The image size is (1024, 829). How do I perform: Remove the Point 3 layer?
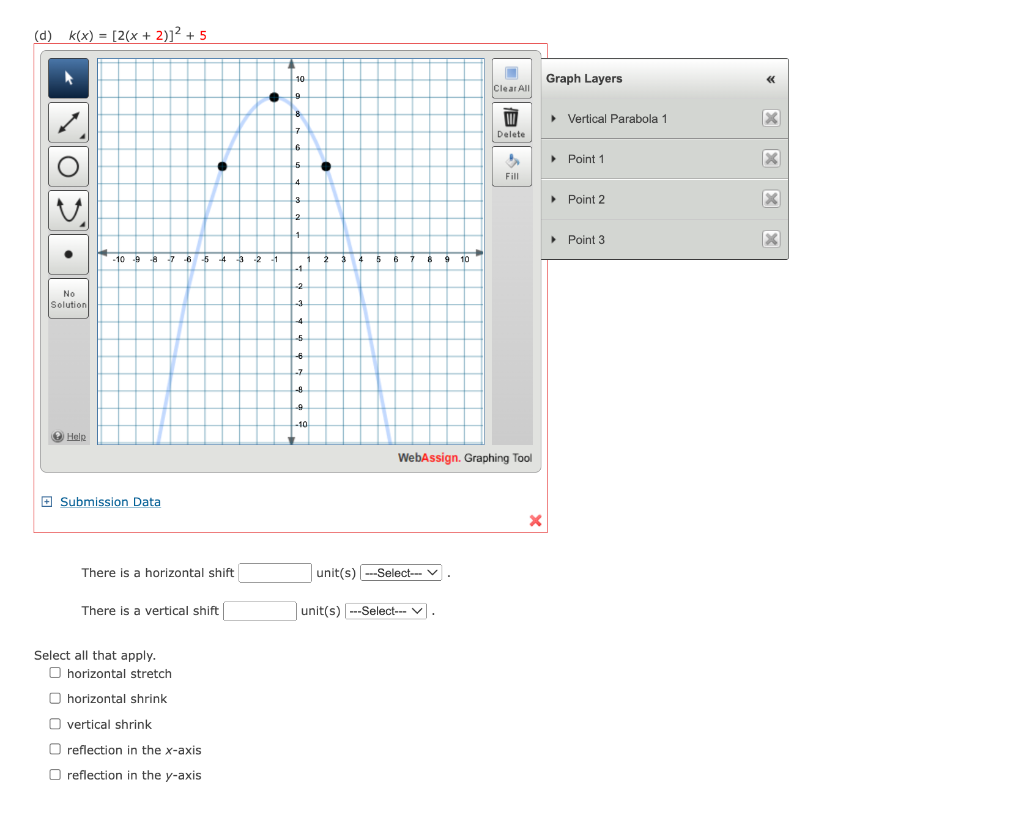pyautogui.click(x=771, y=239)
